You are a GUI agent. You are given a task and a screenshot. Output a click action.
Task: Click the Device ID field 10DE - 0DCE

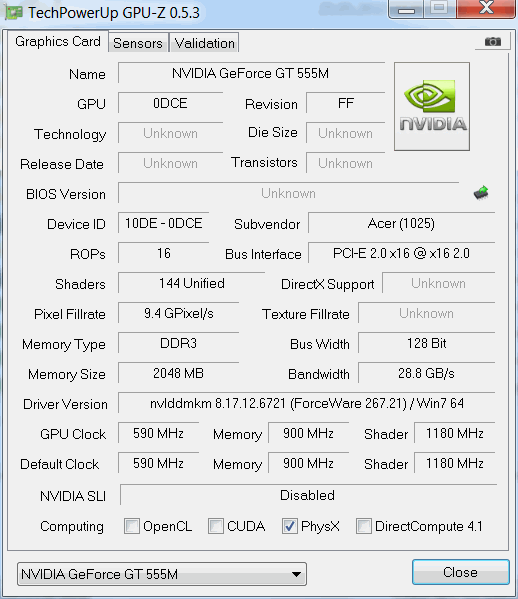pos(163,223)
